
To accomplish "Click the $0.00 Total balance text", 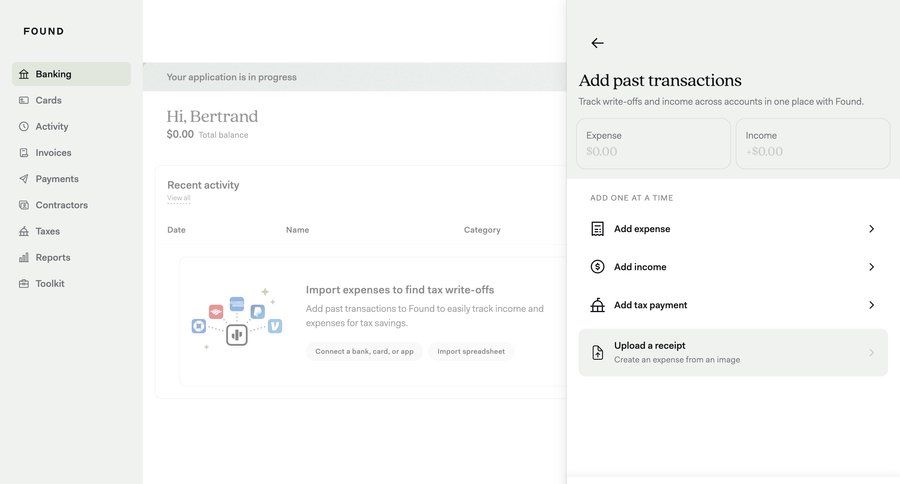I will point(207,134).
